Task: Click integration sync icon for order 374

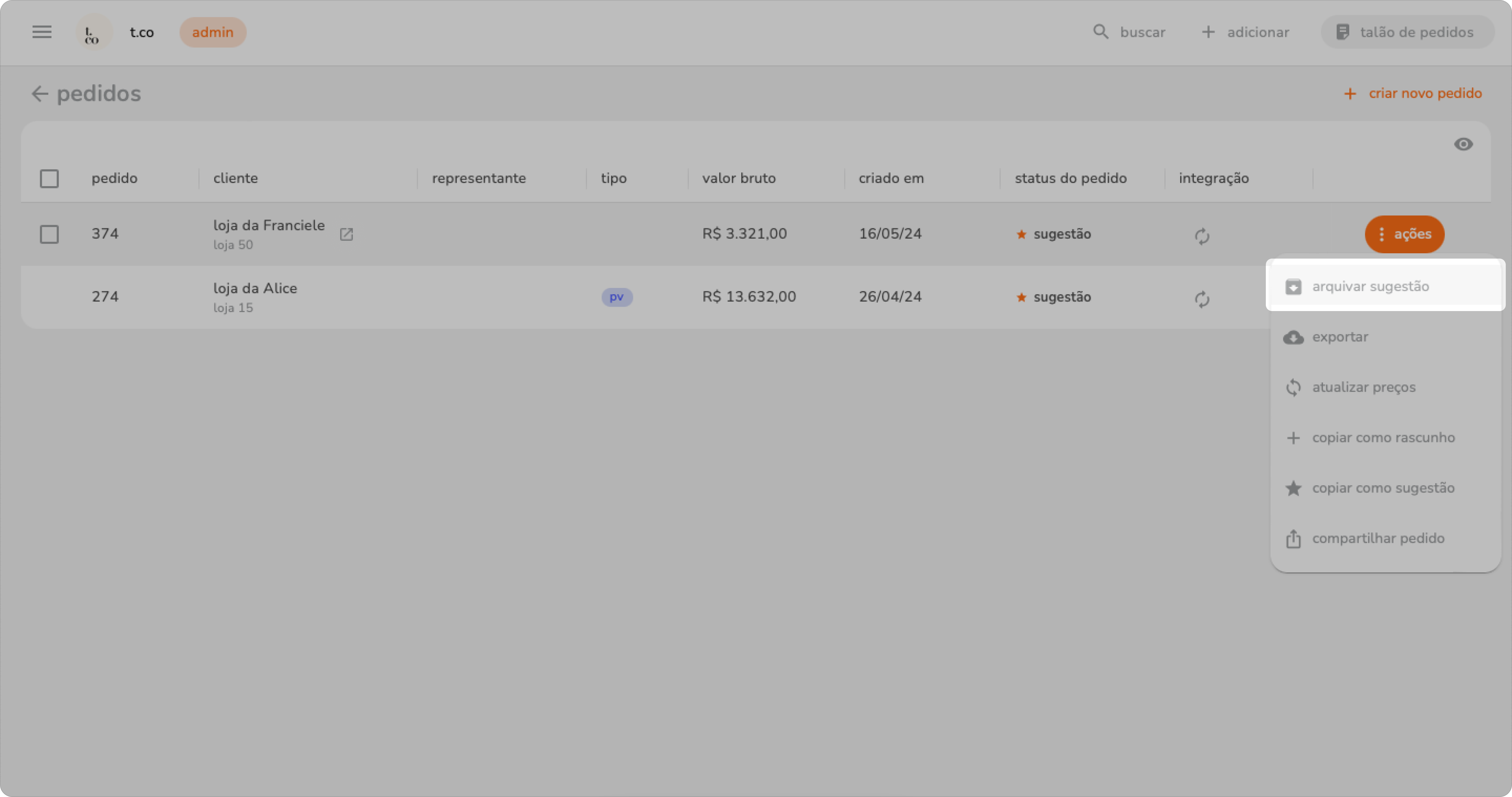Action: (x=1201, y=236)
